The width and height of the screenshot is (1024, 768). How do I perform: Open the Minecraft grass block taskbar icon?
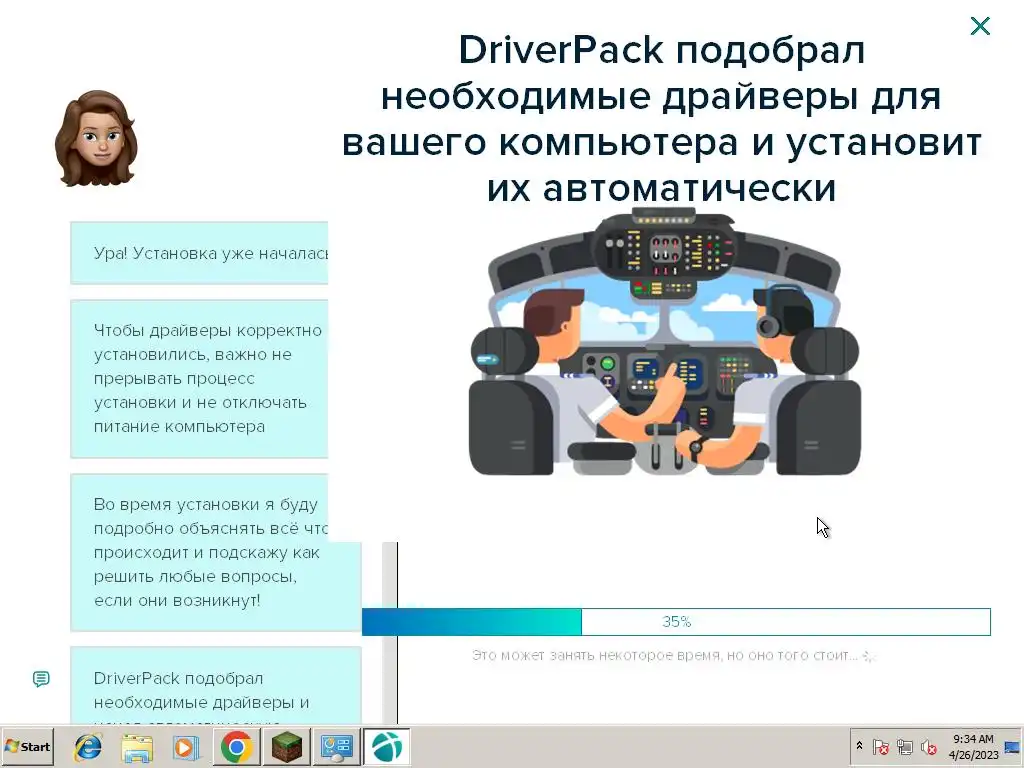click(x=286, y=746)
